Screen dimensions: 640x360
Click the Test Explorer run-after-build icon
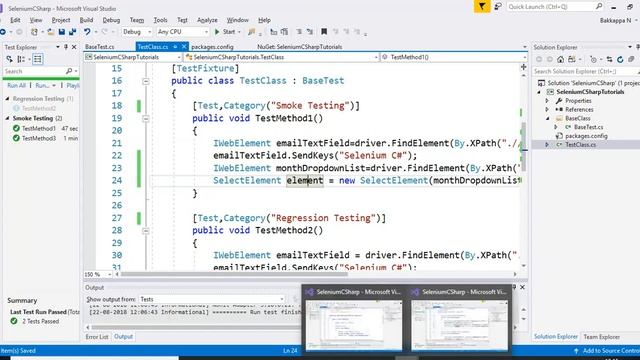[9, 59]
